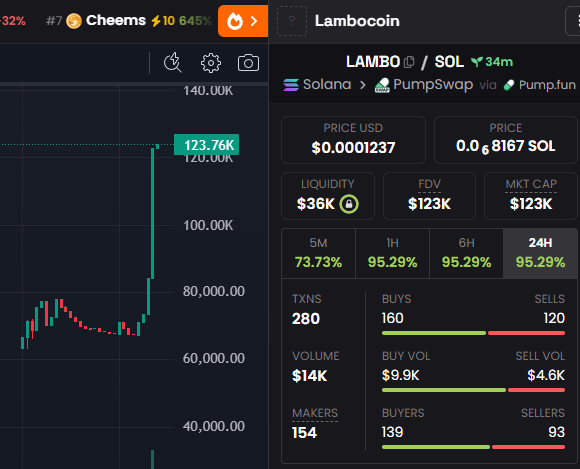580x469 pixels.
Task: Click the Cheems 645% gain text
Action: 195,21
